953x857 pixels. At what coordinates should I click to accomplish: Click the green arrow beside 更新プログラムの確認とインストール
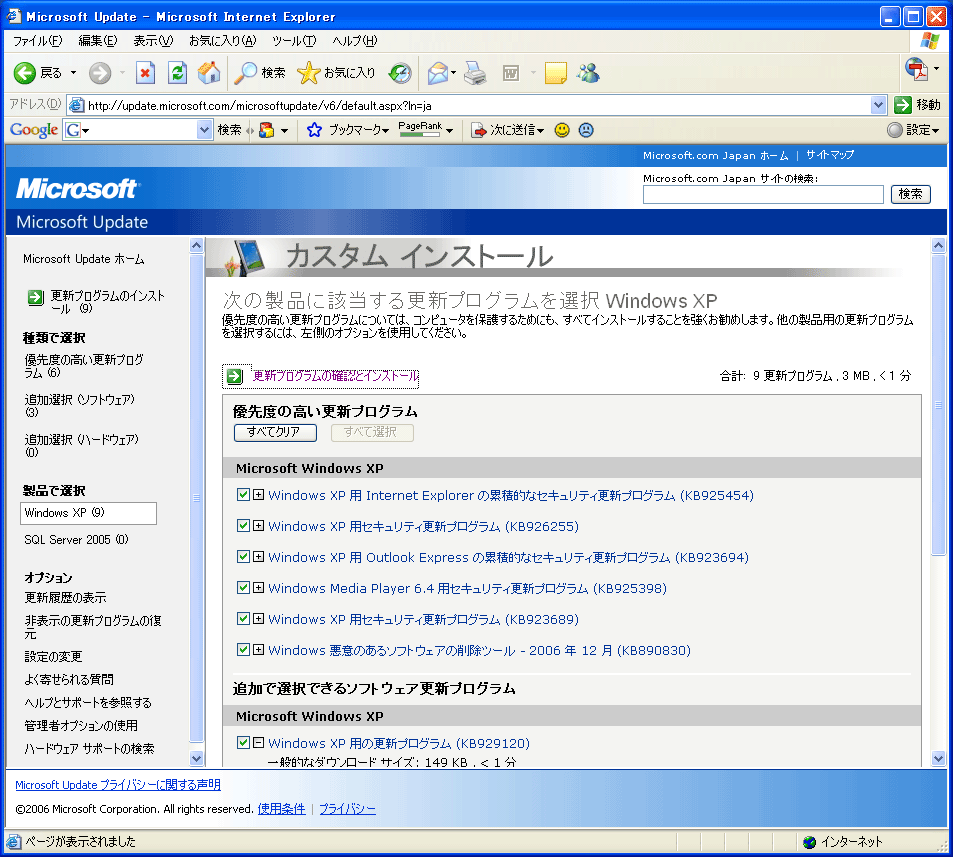(x=235, y=376)
